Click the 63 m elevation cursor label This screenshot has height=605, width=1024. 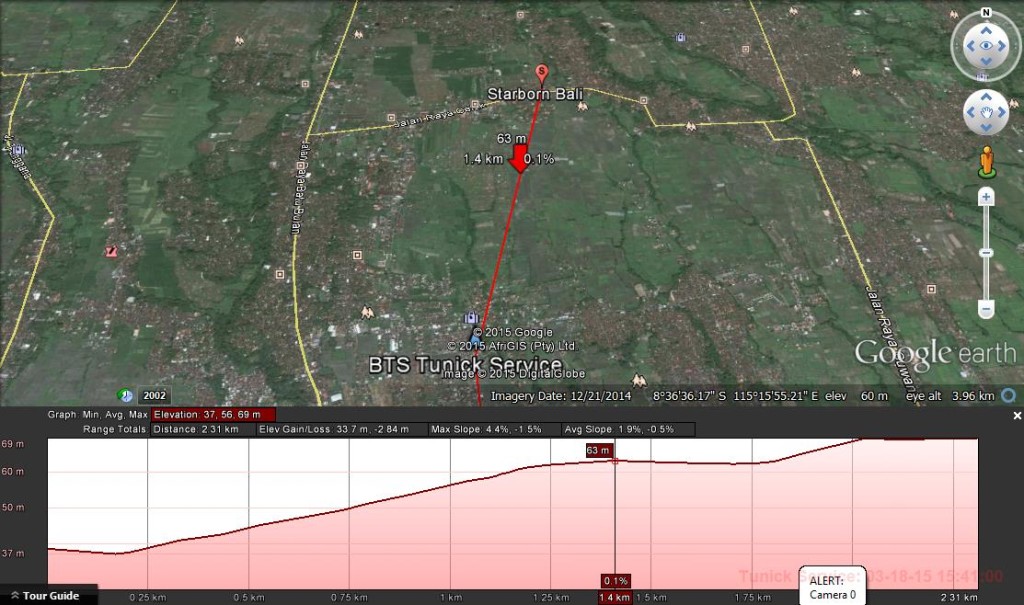[599, 450]
